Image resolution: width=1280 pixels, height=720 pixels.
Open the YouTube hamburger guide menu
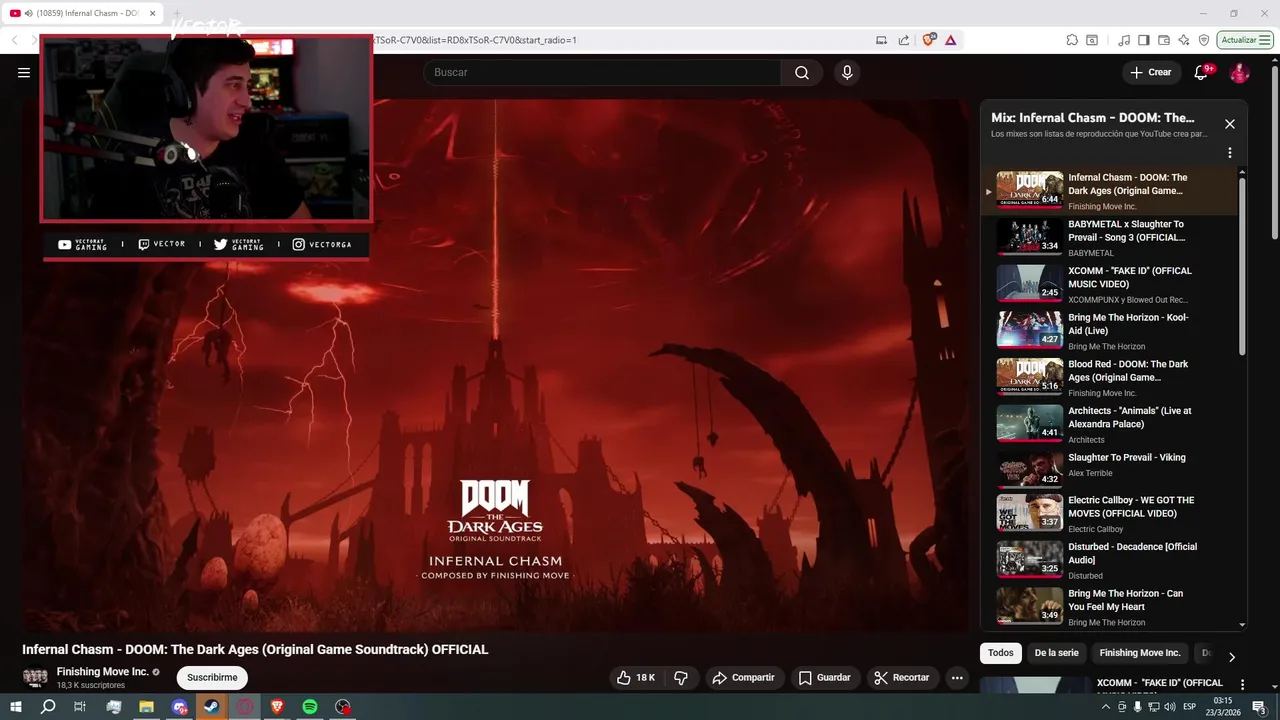coord(24,72)
